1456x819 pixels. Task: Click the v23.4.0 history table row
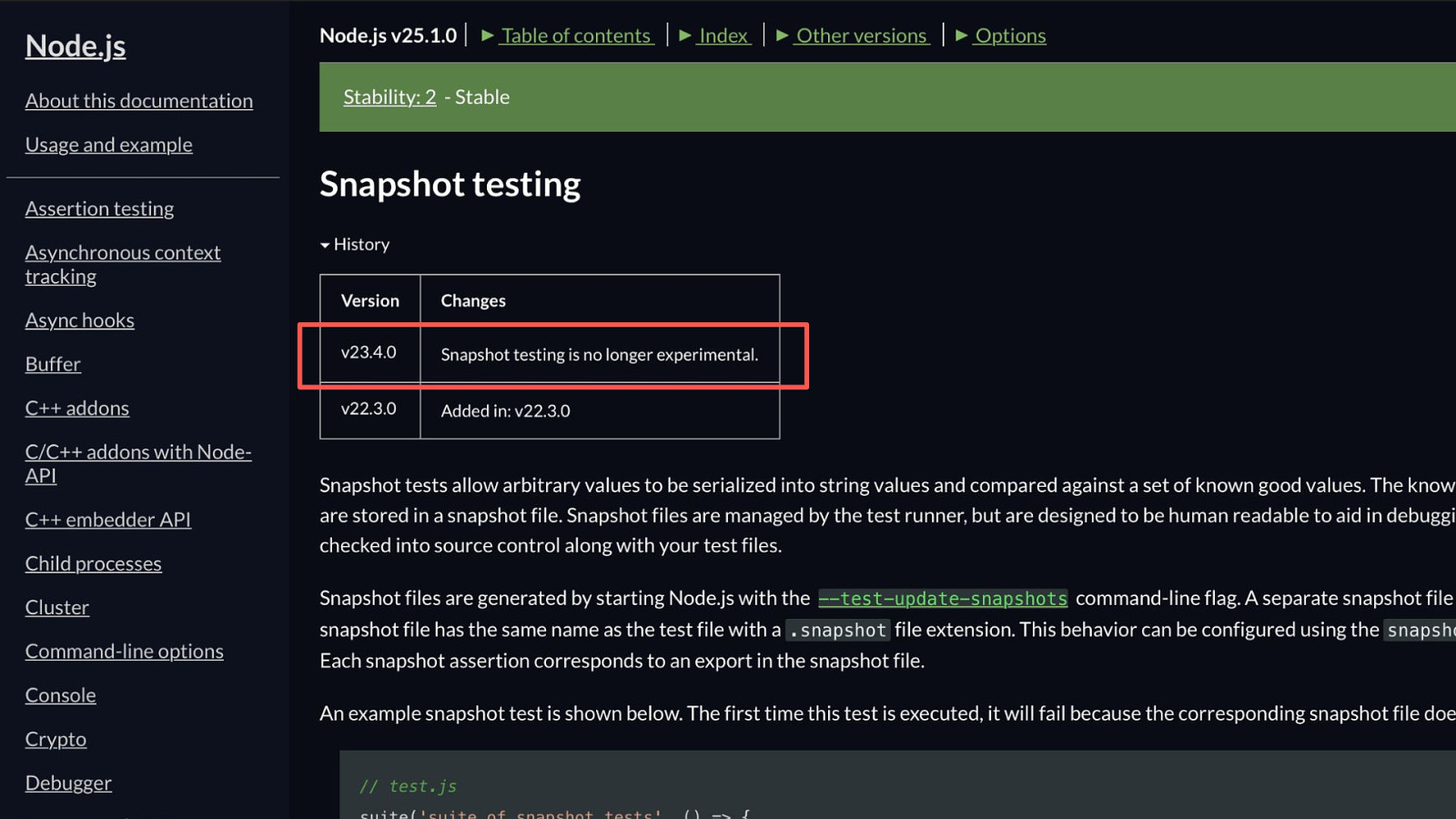(550, 354)
